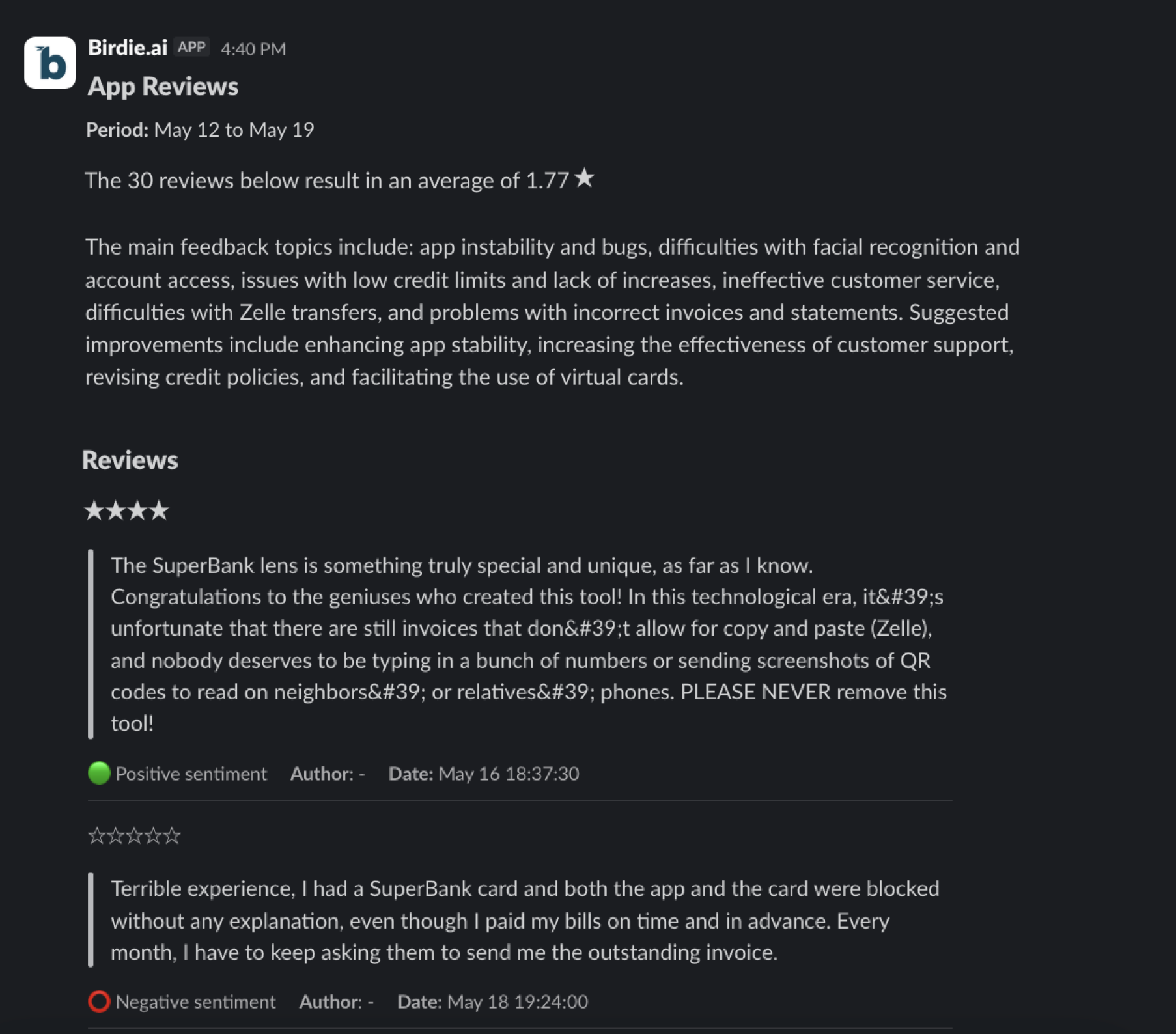Click the four-star rating of first review

pos(127,510)
